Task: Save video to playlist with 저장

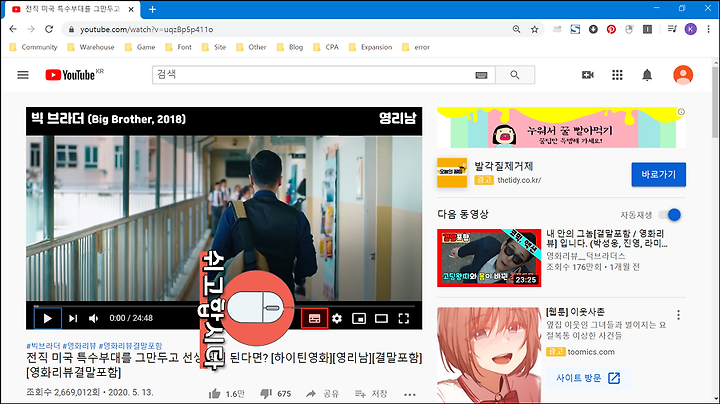Action: [371, 393]
